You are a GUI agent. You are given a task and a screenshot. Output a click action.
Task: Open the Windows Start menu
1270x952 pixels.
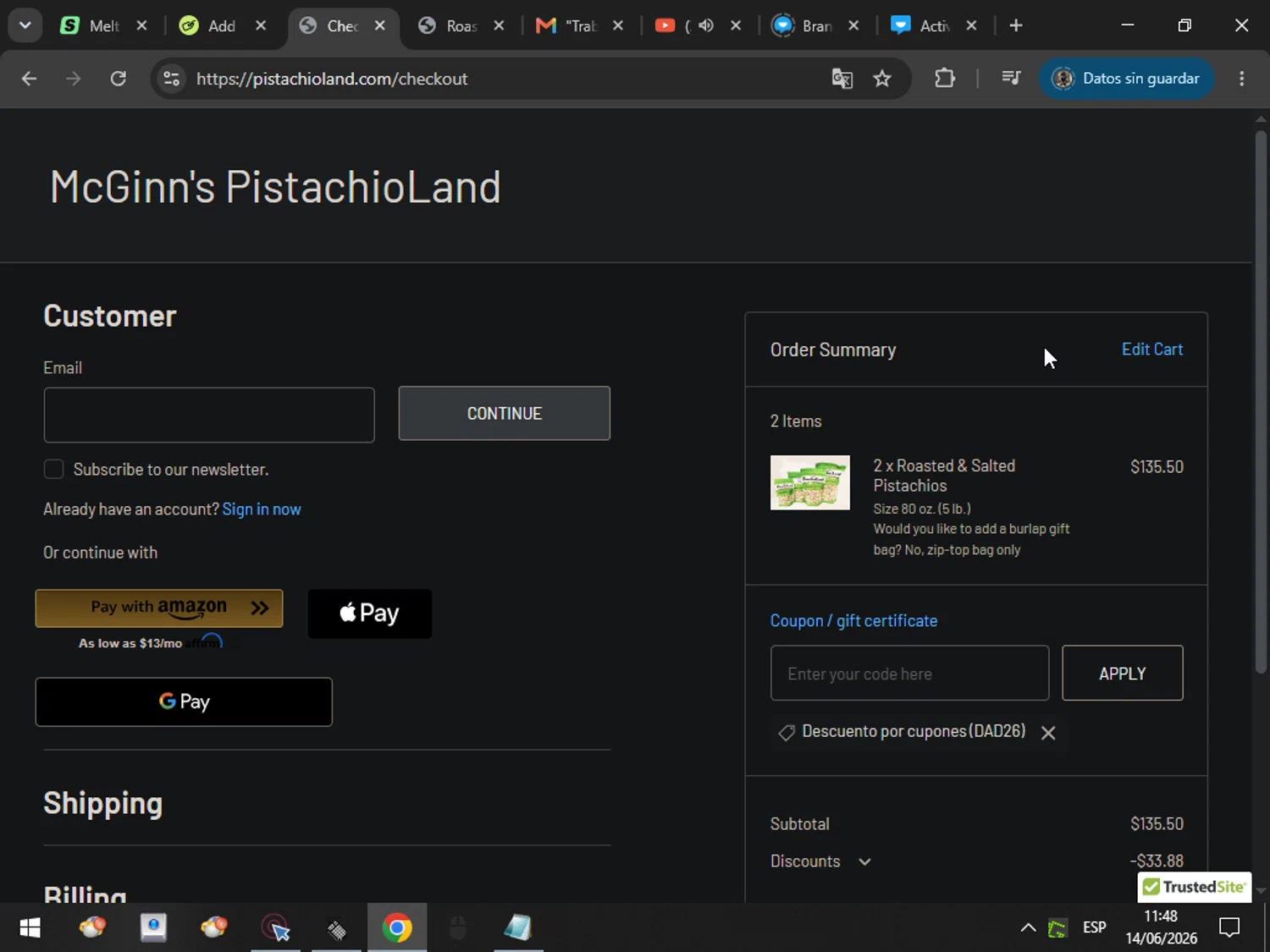click(30, 927)
